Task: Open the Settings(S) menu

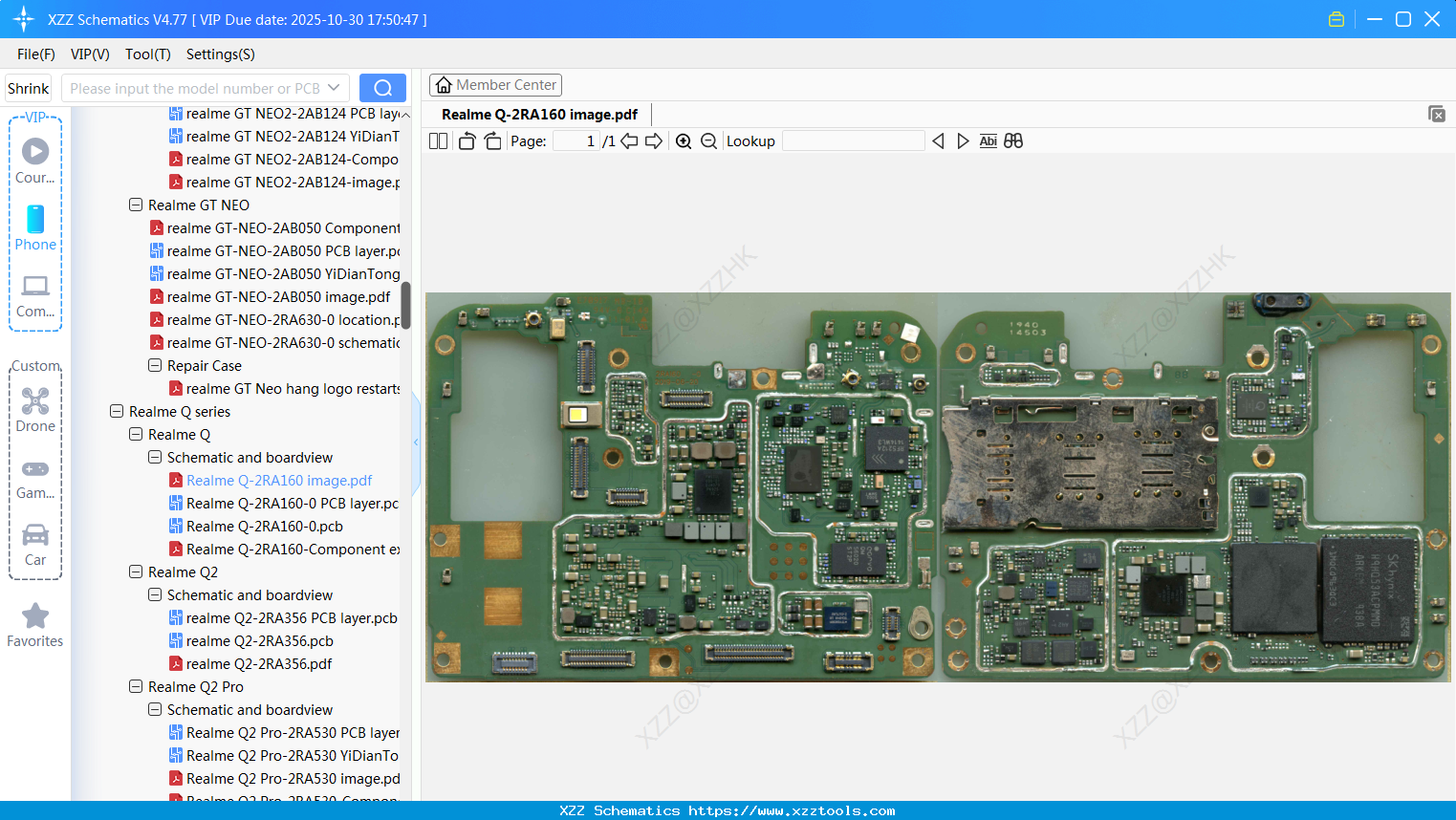Action: [220, 54]
